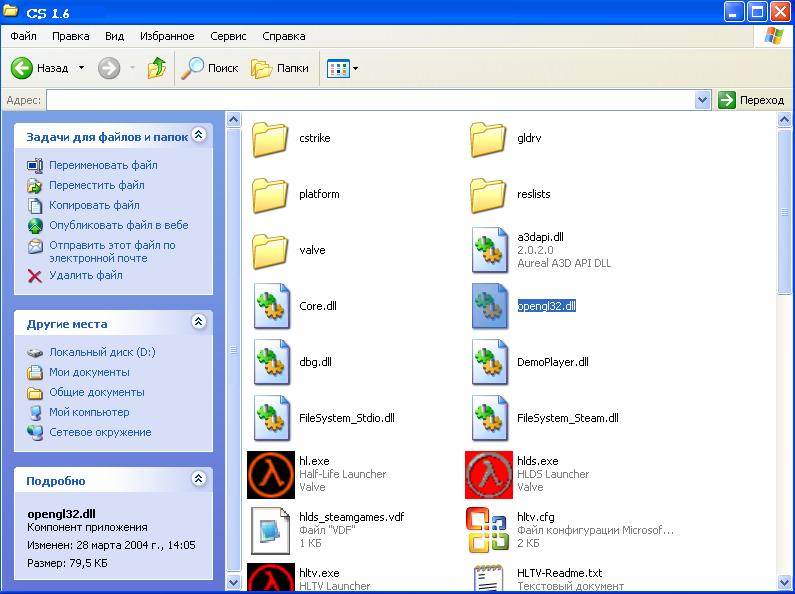Select the hltv.cfg file icon
The image size is (795, 594).
tap(487, 530)
